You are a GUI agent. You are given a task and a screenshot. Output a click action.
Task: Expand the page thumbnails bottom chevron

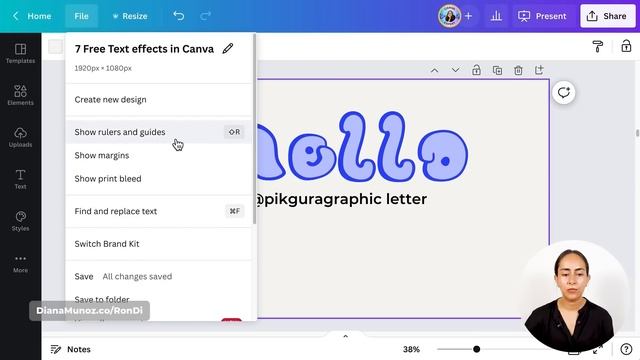click(345, 336)
